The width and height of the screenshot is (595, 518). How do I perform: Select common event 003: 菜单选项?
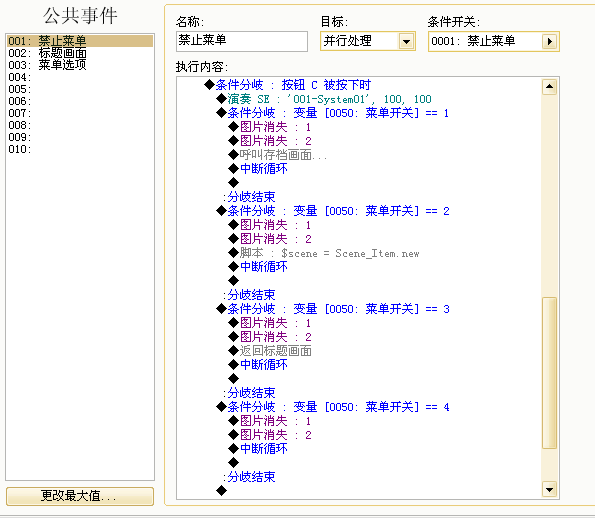(x=80, y=65)
